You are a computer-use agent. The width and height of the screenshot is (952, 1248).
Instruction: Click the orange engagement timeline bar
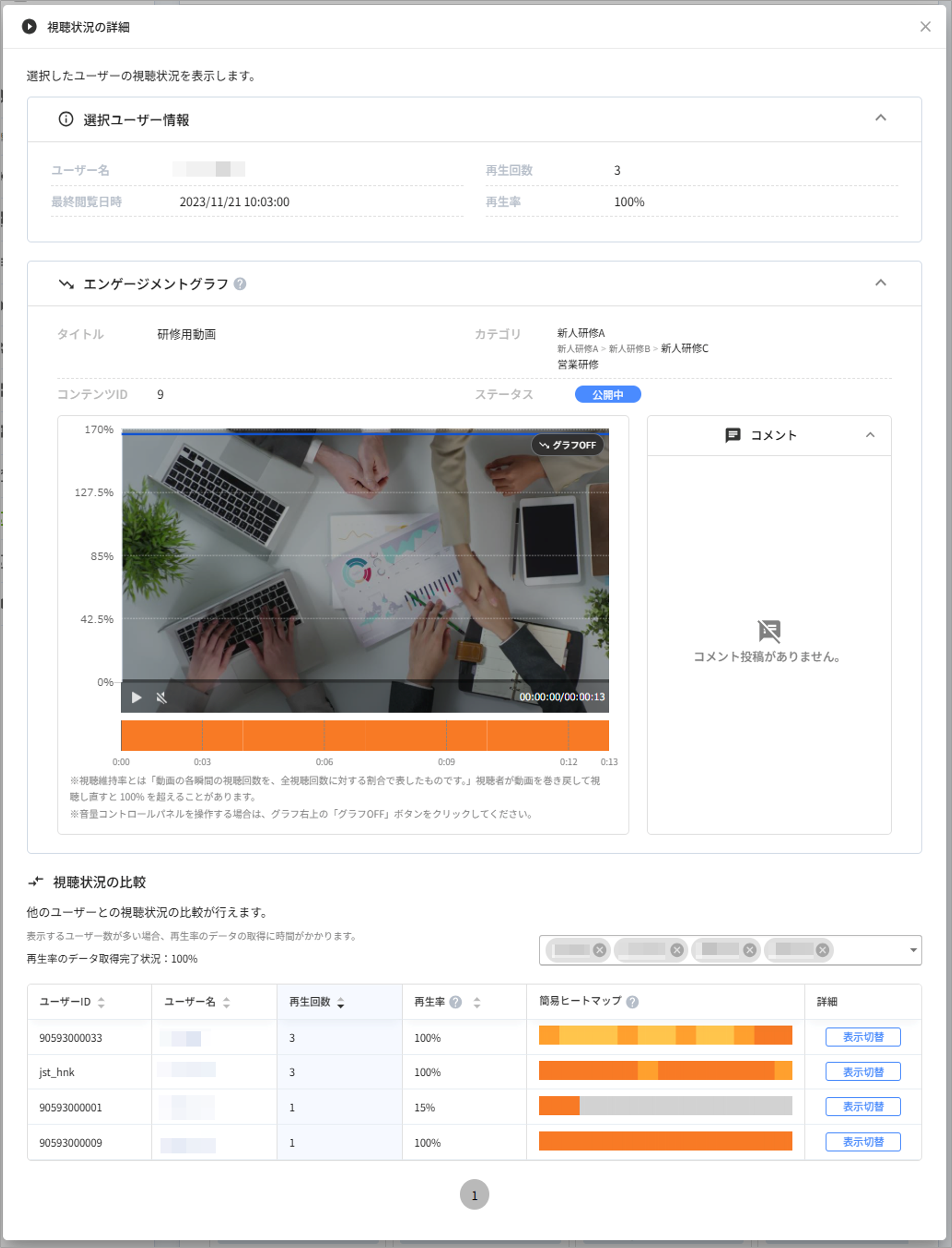point(365,735)
